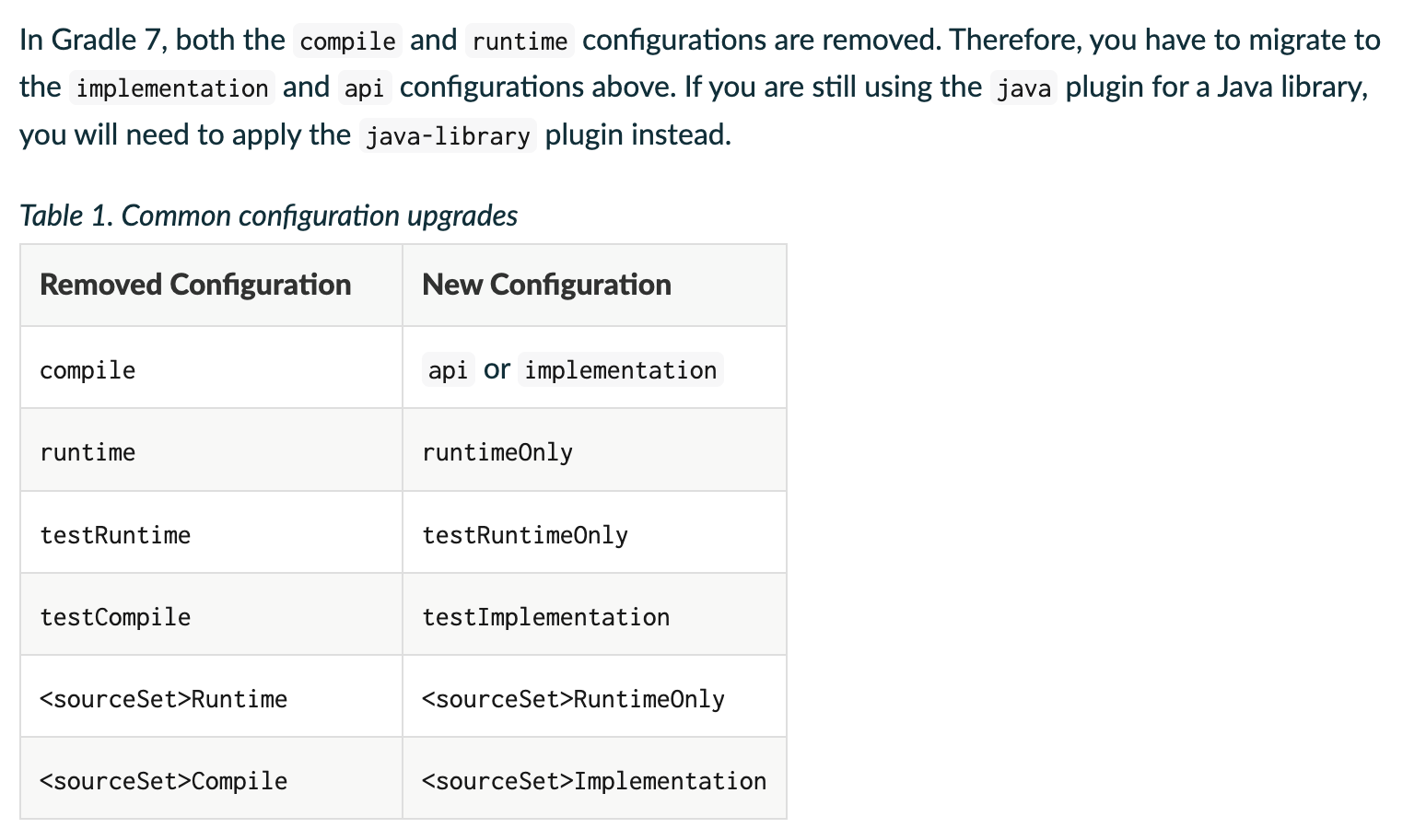The height and width of the screenshot is (840, 1426).
Task: Click the 'Table 1. Common configuration upgrades' caption
Action: tap(268, 216)
